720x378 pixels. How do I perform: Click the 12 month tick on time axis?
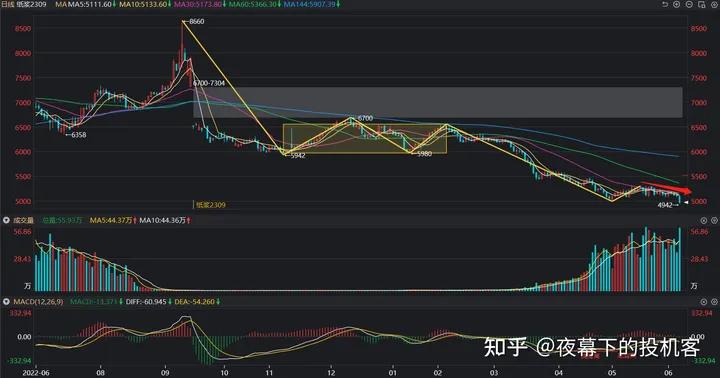click(331, 373)
